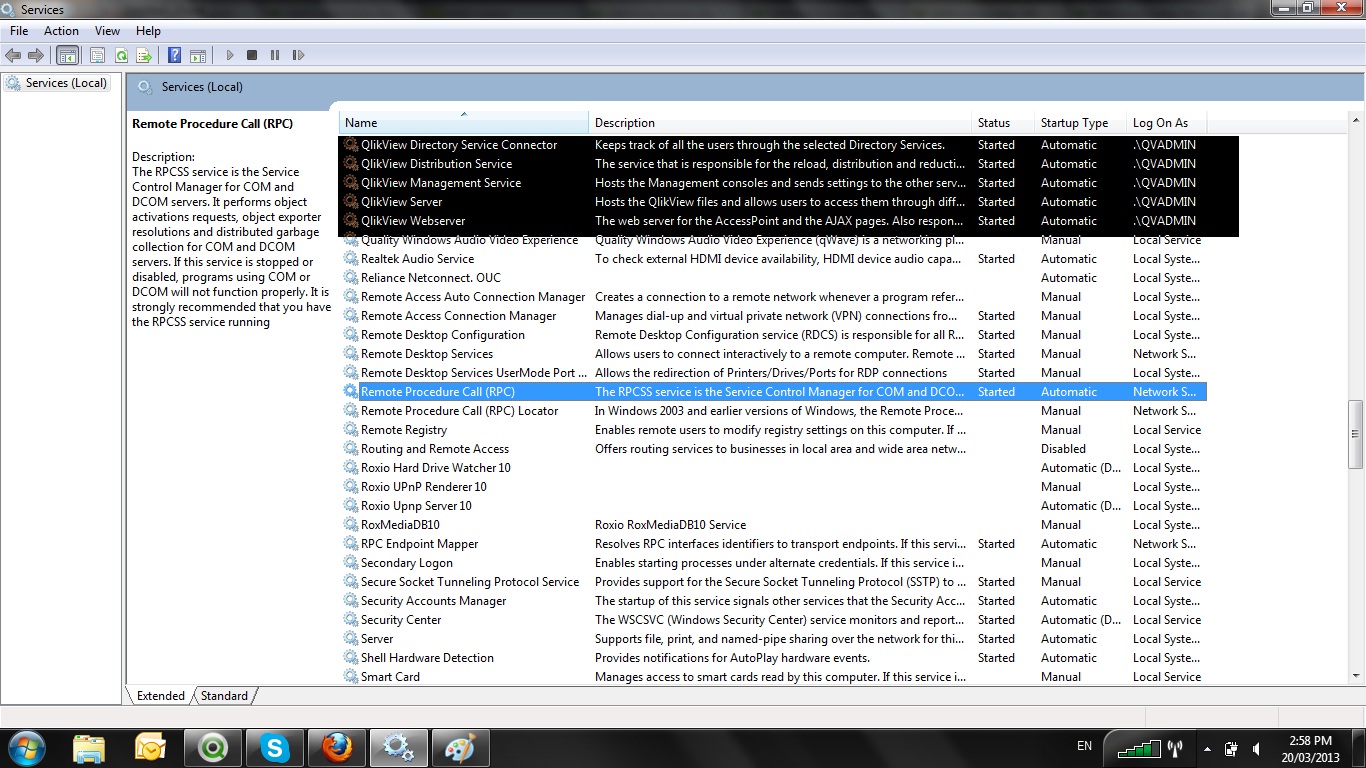Click the gear icon beside Smart Card
Image resolution: width=1366 pixels, height=768 pixels.
(x=350, y=677)
